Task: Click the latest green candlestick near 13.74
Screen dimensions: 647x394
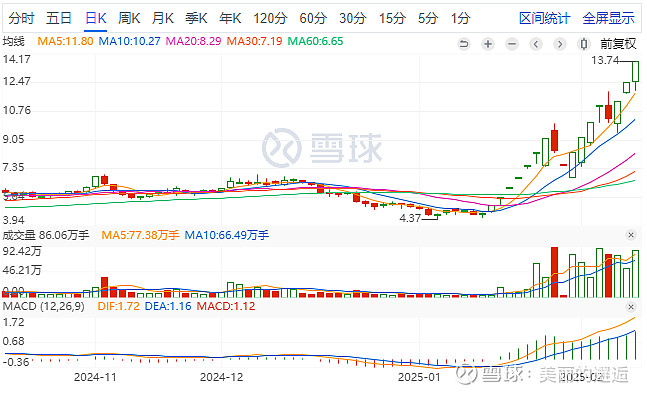Action: click(x=635, y=71)
